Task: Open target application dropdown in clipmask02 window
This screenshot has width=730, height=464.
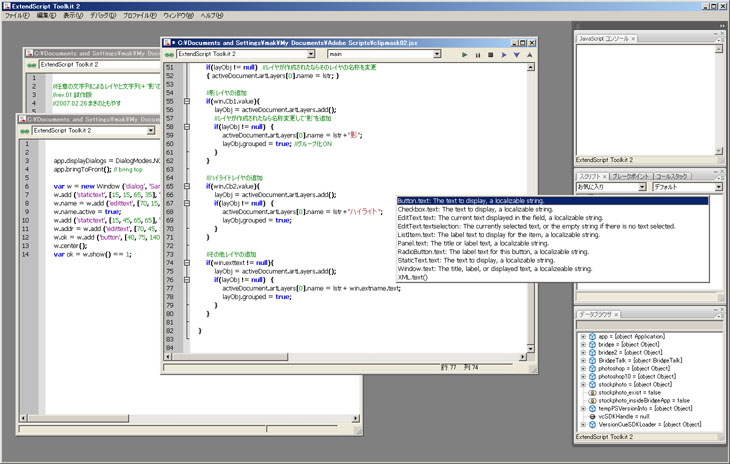Action: pyautogui.click(x=311, y=54)
